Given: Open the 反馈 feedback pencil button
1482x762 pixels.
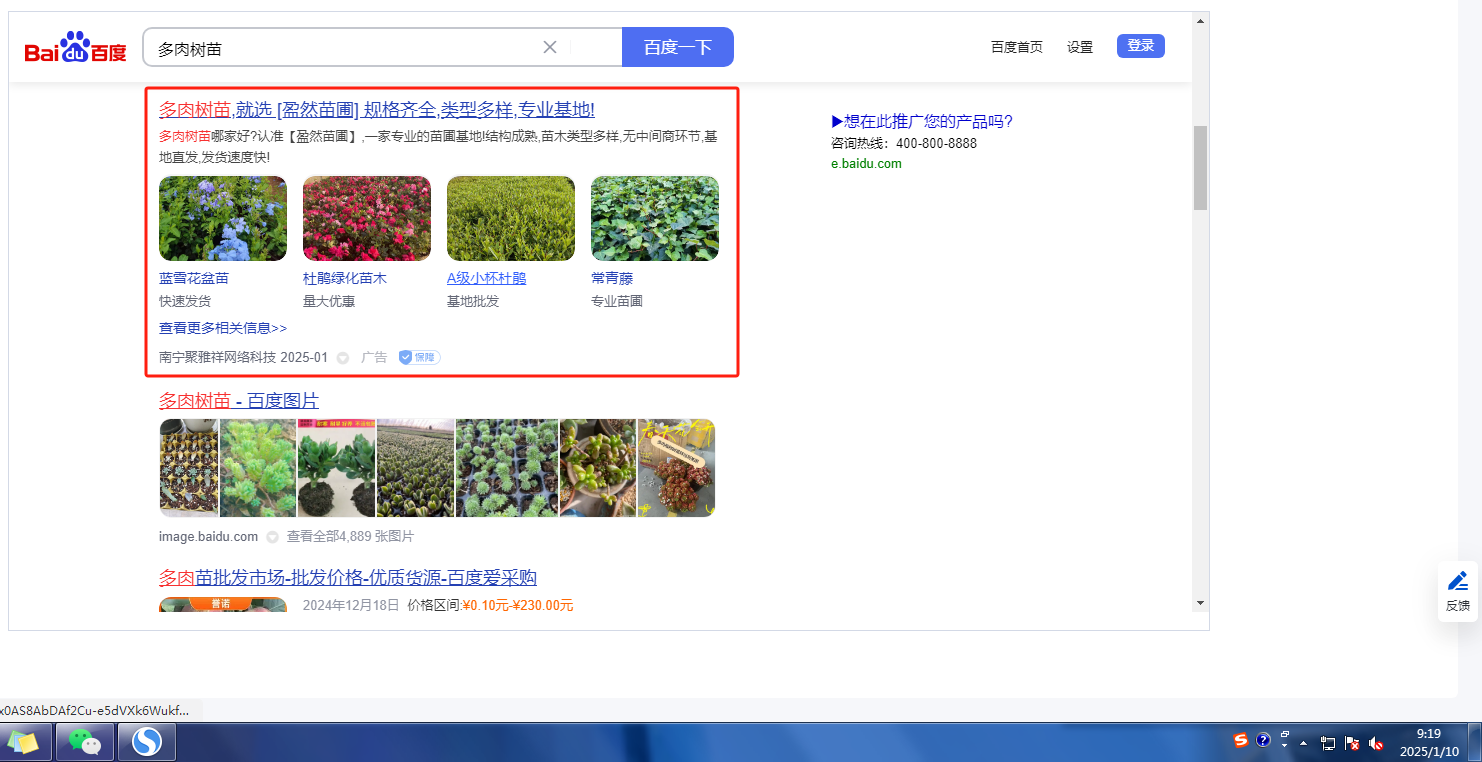Looking at the screenshot, I should [1458, 590].
